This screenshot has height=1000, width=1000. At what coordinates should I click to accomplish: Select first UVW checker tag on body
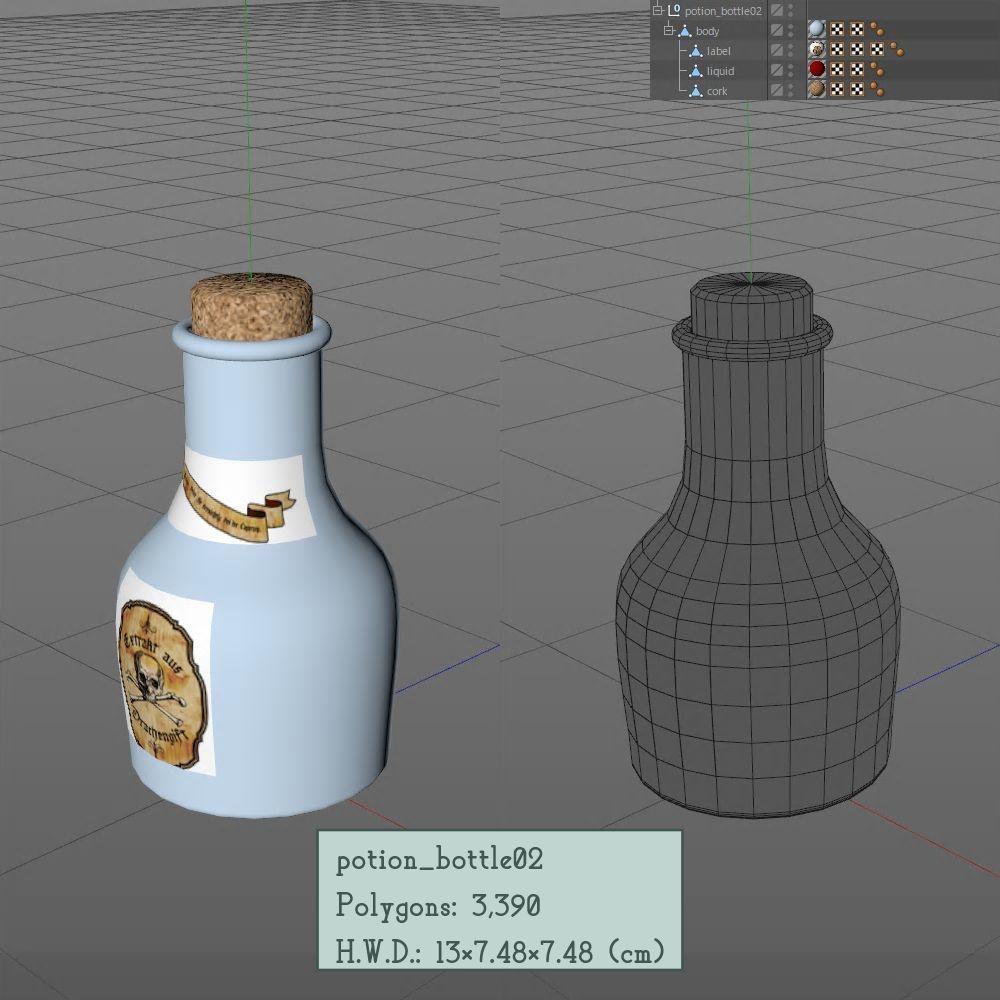837,29
